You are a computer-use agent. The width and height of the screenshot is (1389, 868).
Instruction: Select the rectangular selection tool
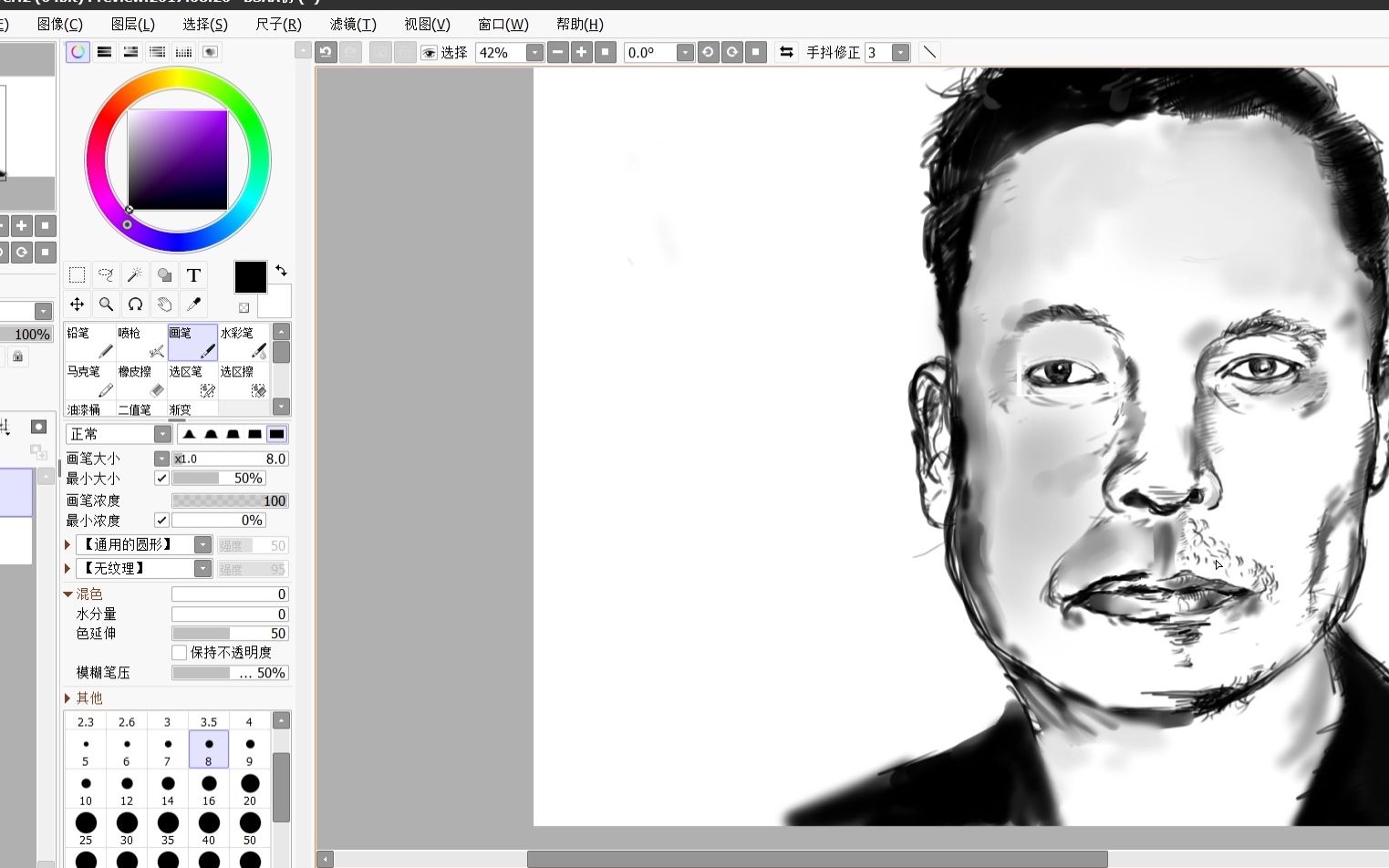coord(78,275)
